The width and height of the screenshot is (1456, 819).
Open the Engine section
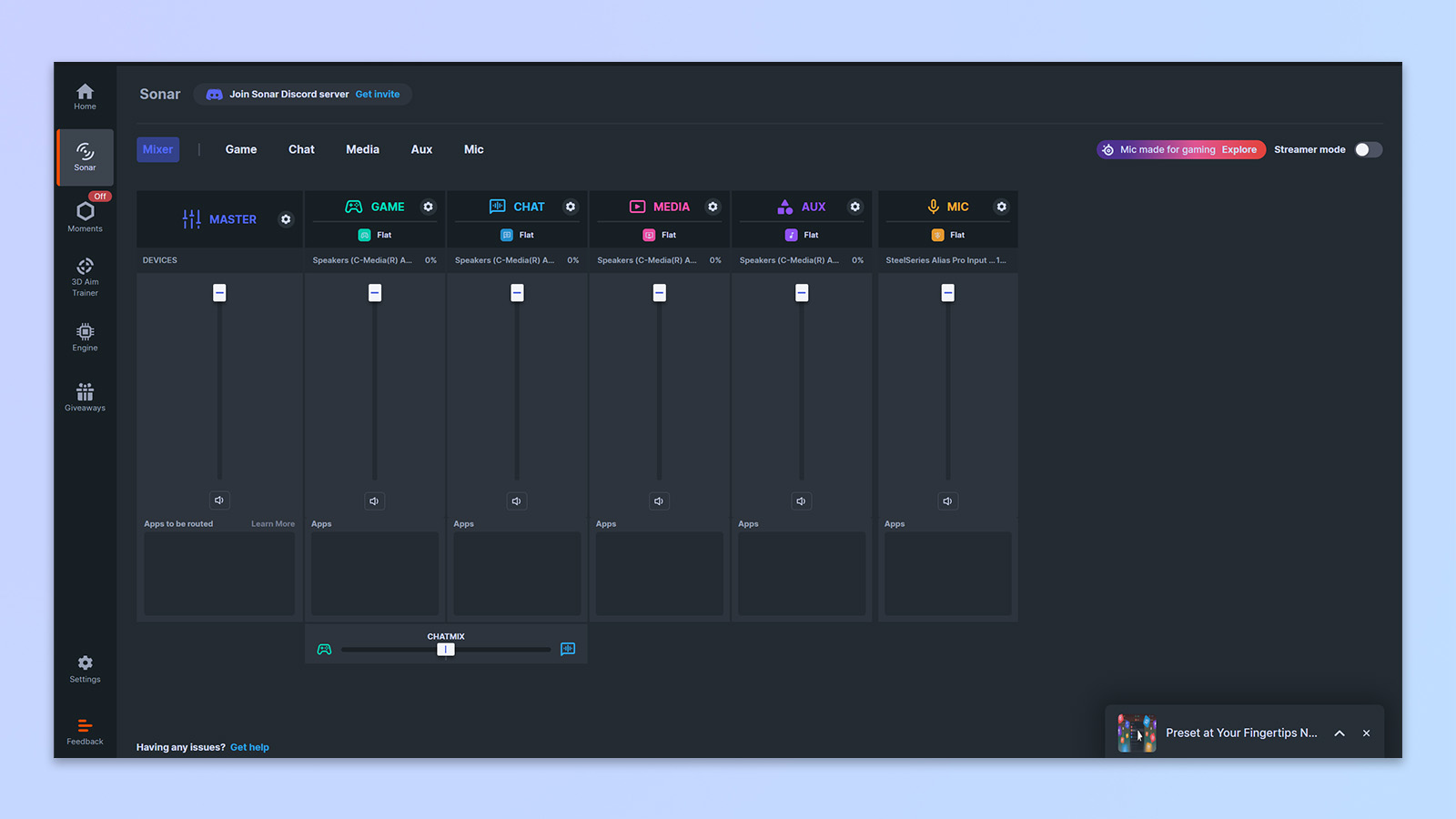[85, 337]
